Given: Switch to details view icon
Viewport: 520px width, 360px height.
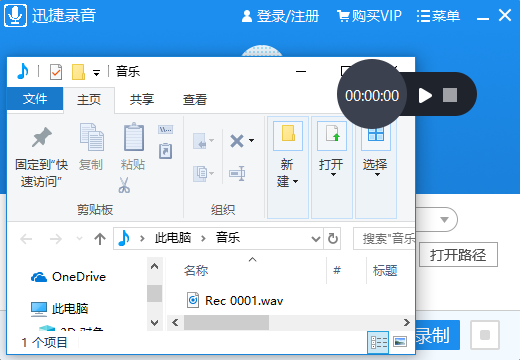Looking at the screenshot, I should pyautogui.click(x=378, y=342).
